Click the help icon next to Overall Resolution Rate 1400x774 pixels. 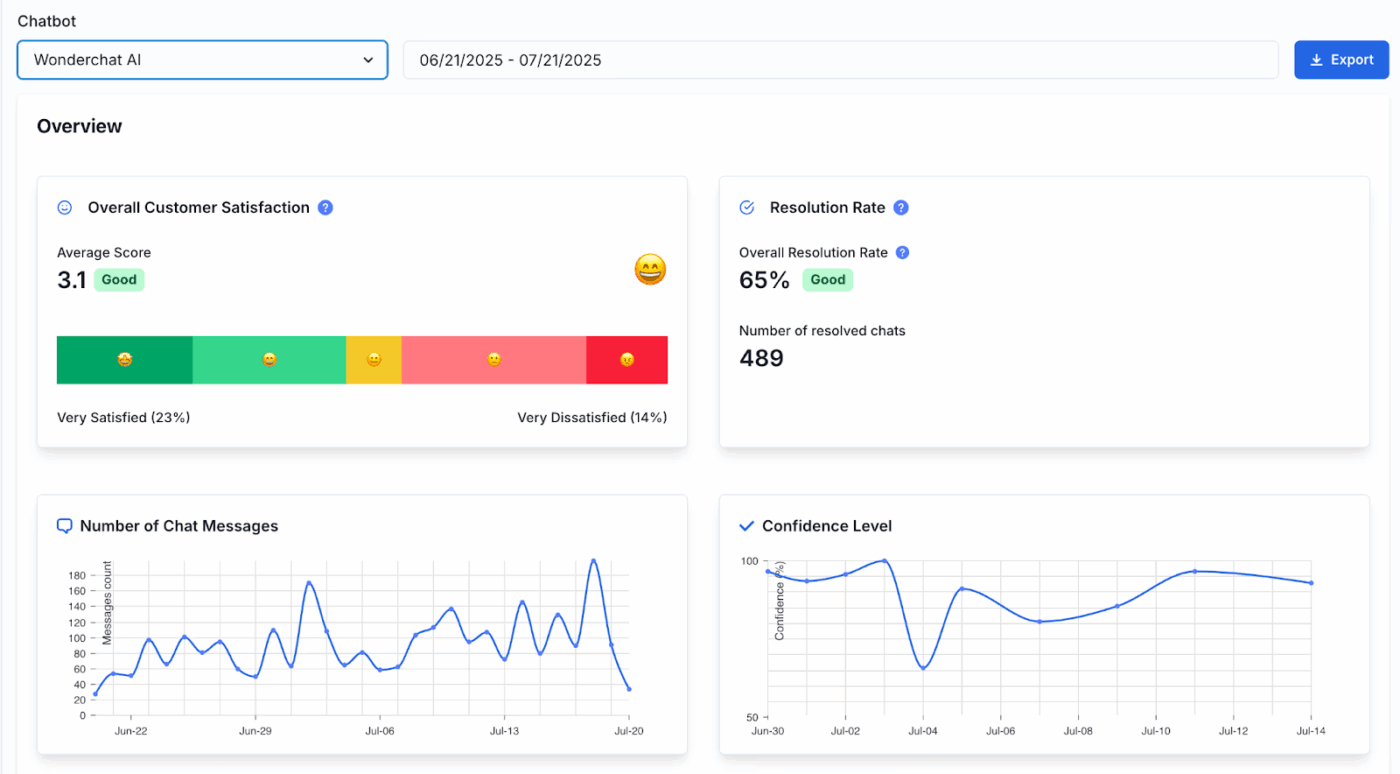pos(903,252)
